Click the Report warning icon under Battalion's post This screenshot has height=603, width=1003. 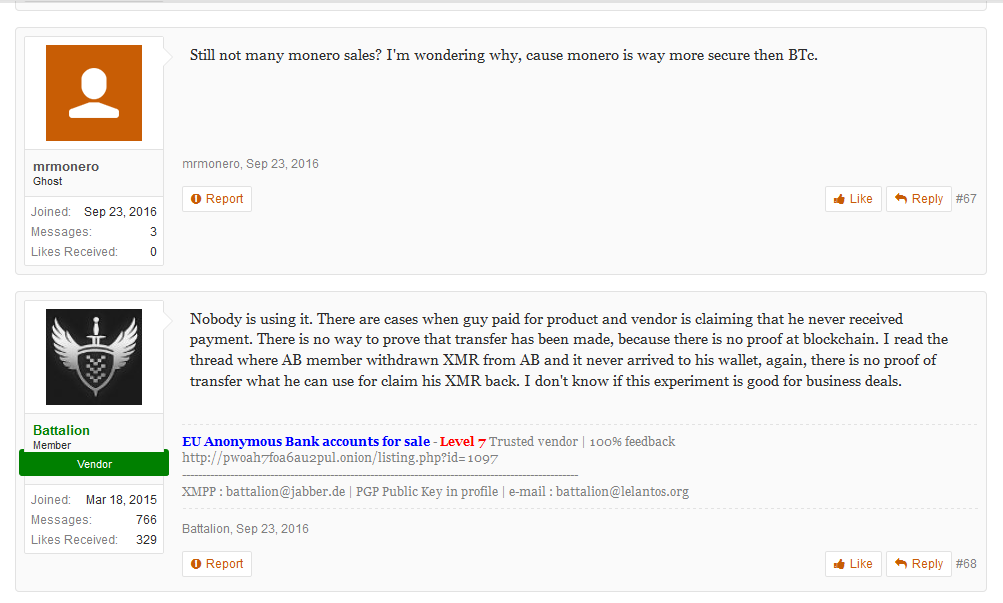(x=196, y=564)
